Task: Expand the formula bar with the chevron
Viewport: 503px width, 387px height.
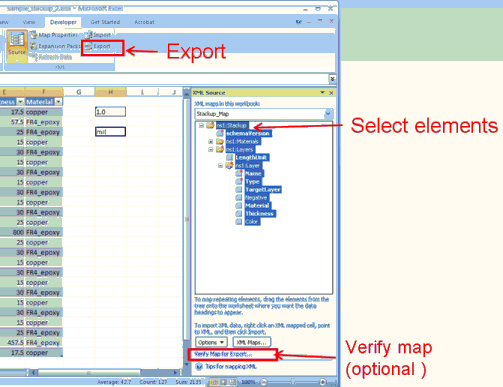Action: (332, 79)
